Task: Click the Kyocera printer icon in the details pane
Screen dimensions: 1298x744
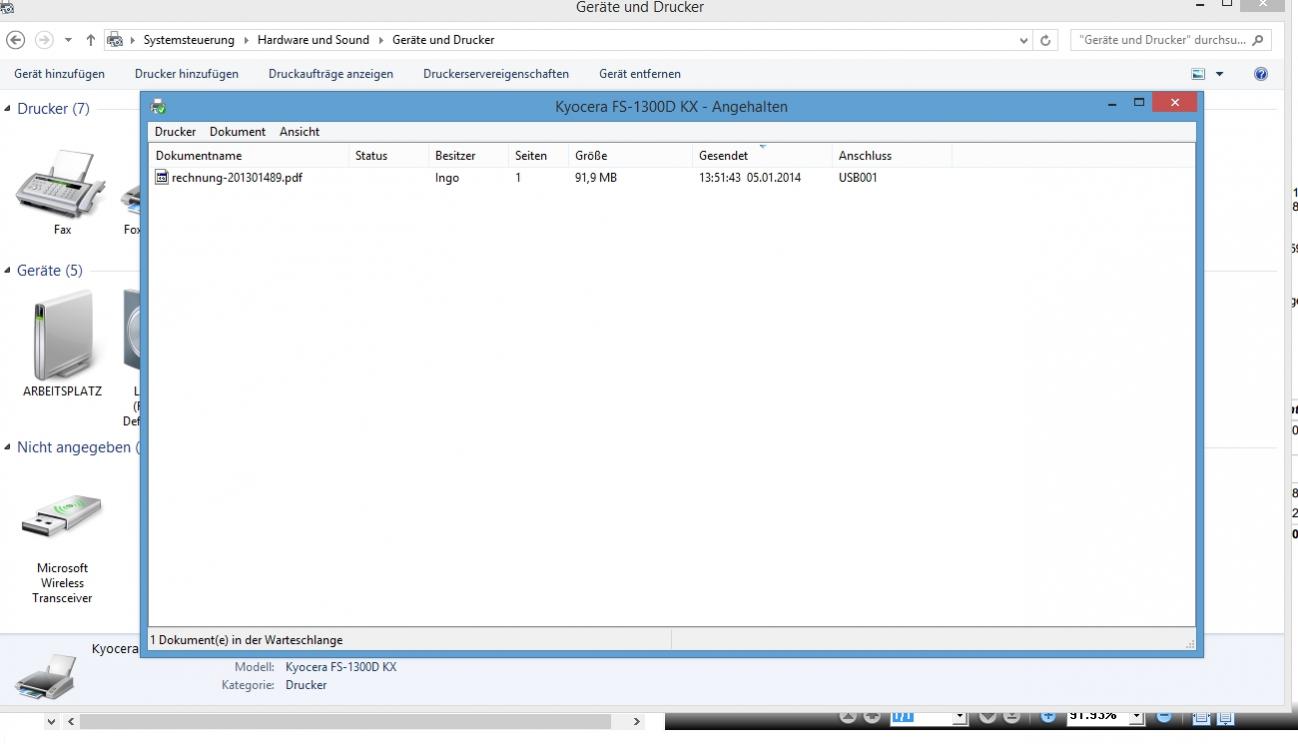Action: pos(46,676)
